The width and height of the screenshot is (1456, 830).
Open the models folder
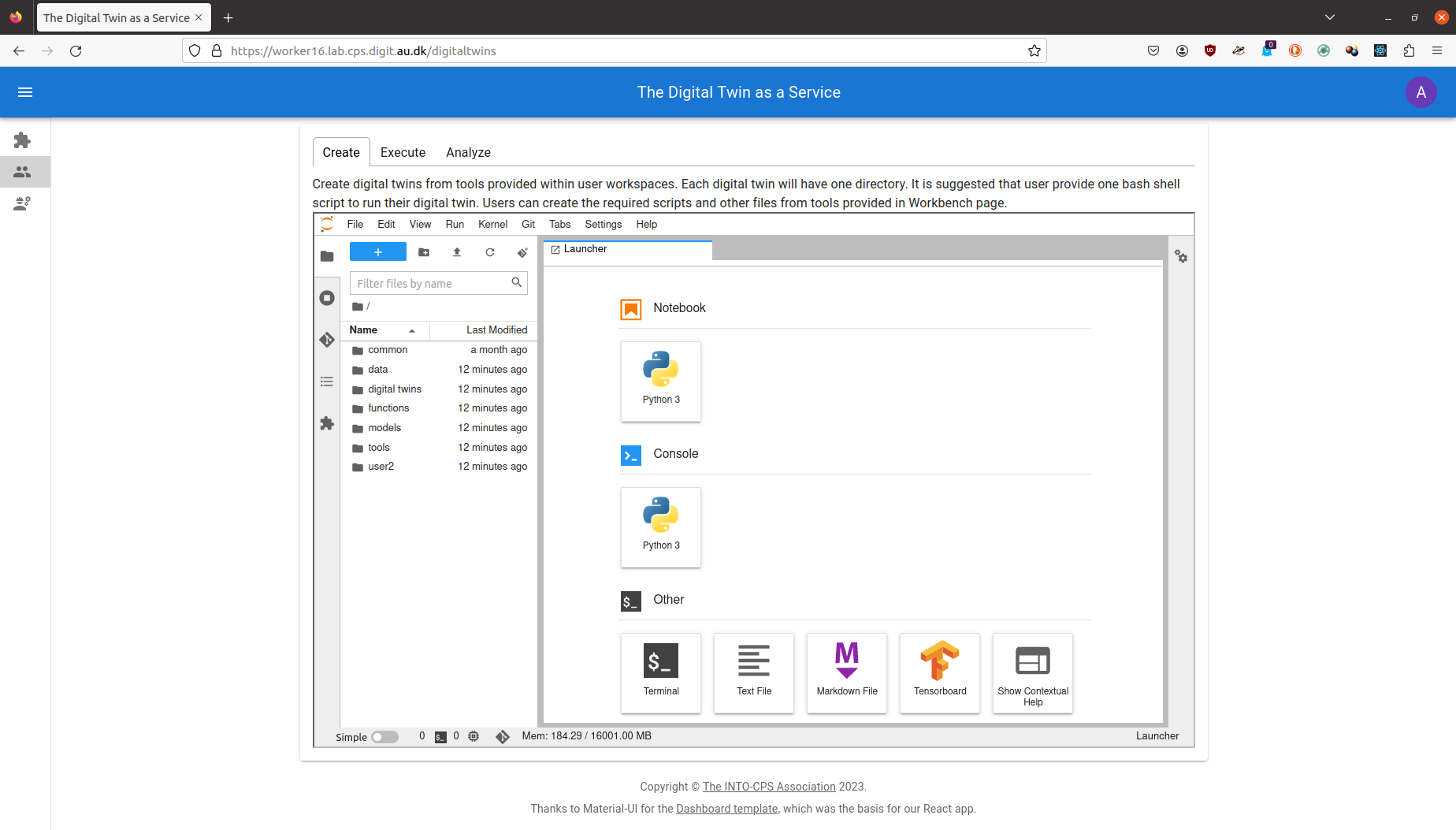click(439, 428)
